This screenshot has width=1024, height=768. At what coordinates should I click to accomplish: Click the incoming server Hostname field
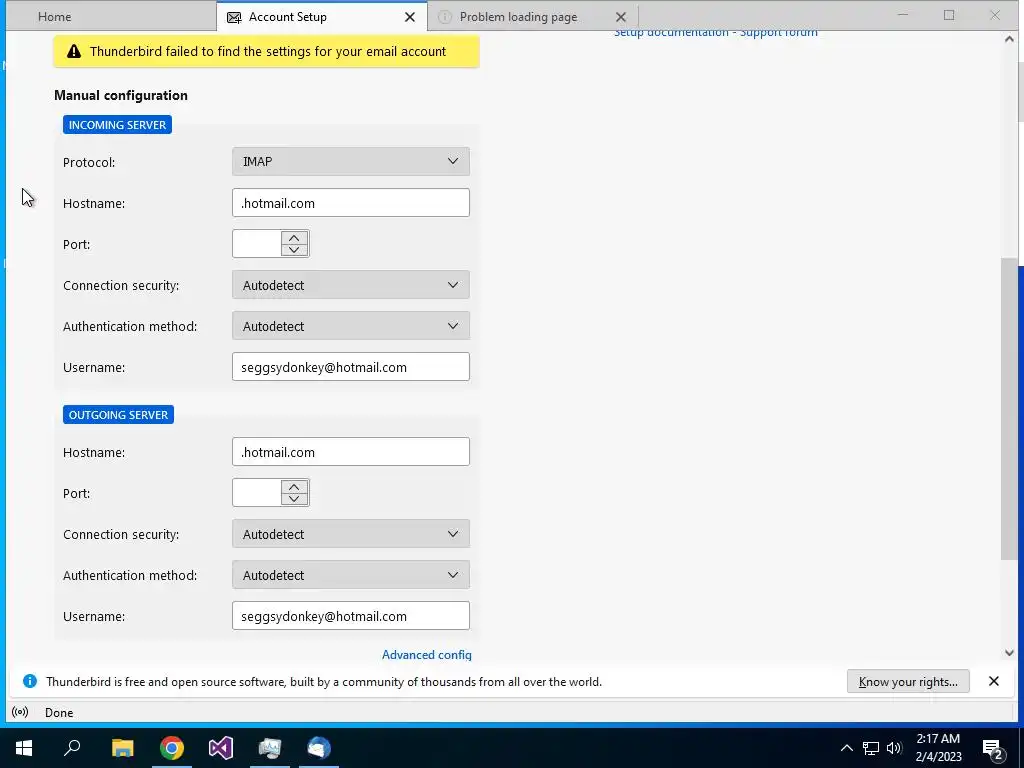[x=351, y=203]
